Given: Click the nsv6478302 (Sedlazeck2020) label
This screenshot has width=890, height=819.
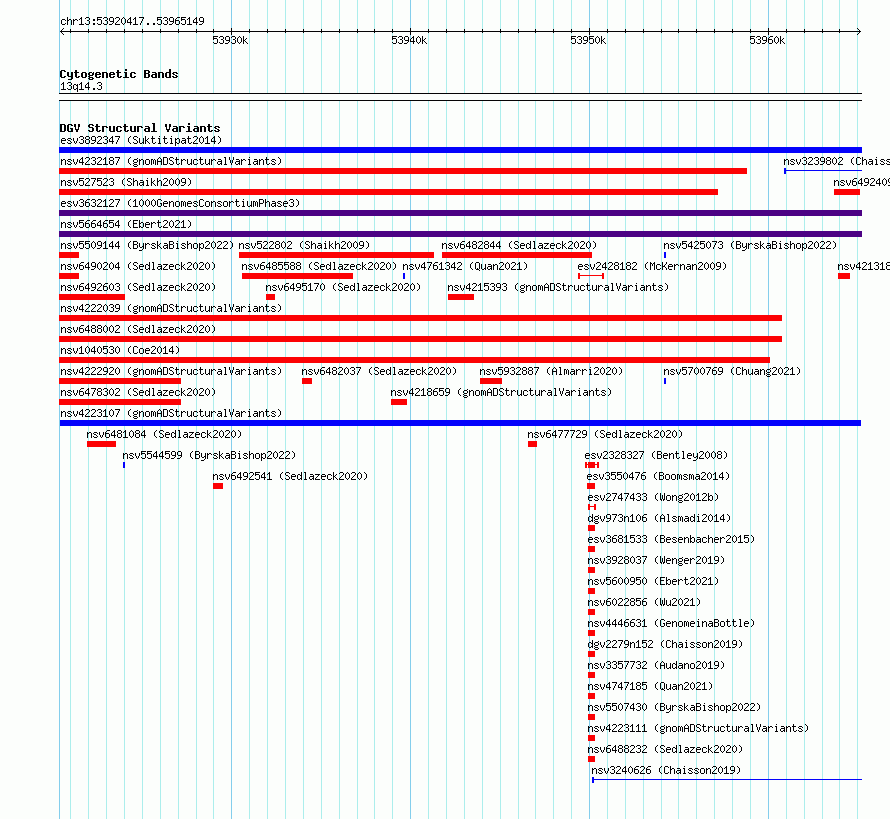Looking at the screenshot, I should [138, 392].
